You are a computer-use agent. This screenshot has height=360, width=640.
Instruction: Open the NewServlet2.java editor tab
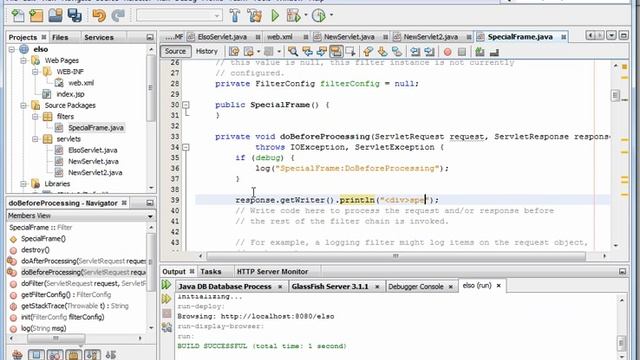tap(431, 37)
